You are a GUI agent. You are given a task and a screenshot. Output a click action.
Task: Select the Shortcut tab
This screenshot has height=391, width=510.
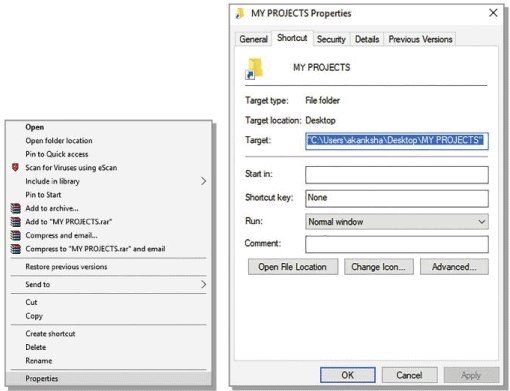pyautogui.click(x=292, y=38)
